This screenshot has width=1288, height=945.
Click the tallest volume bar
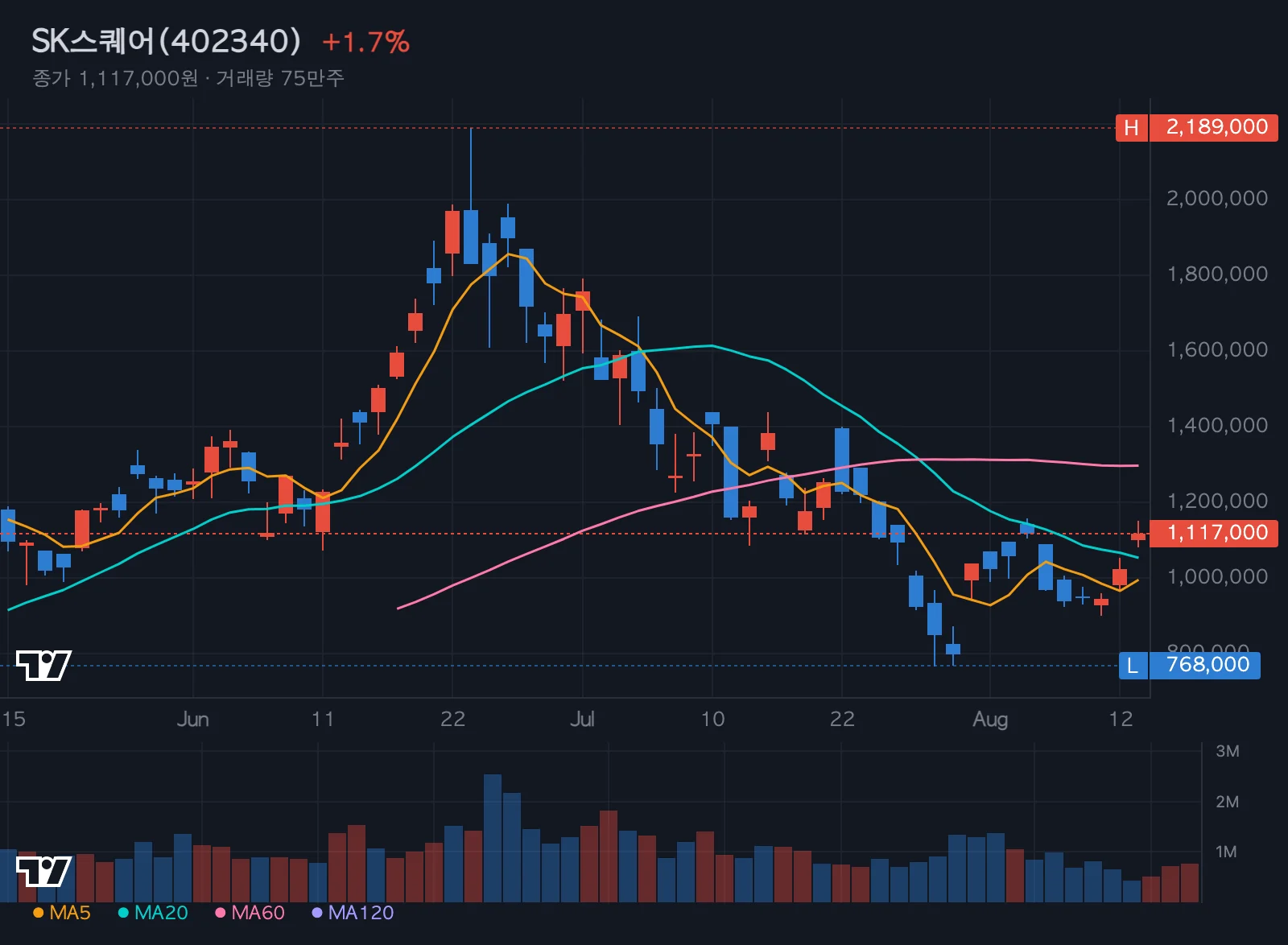click(x=493, y=838)
